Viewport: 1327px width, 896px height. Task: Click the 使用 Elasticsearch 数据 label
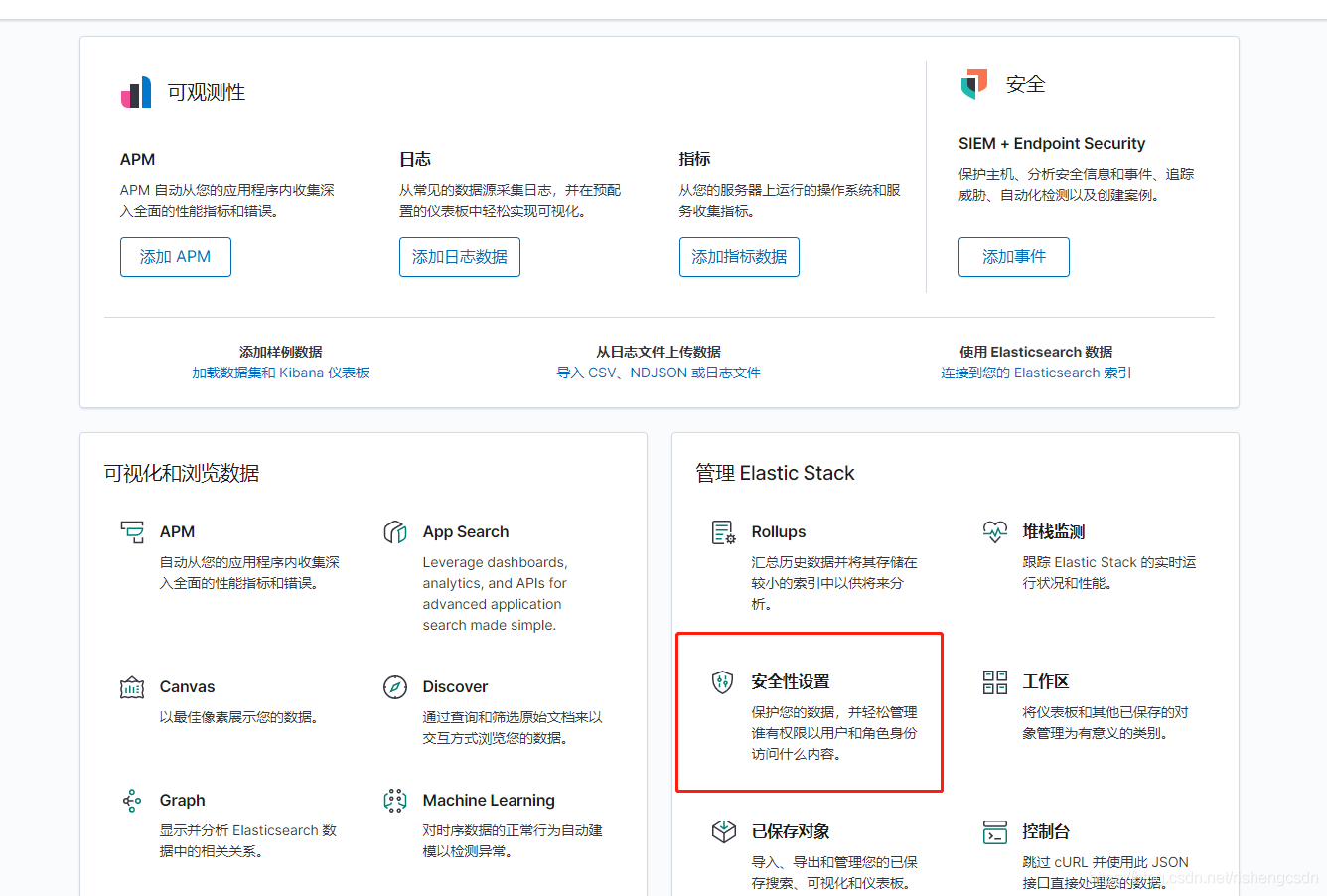(1036, 352)
